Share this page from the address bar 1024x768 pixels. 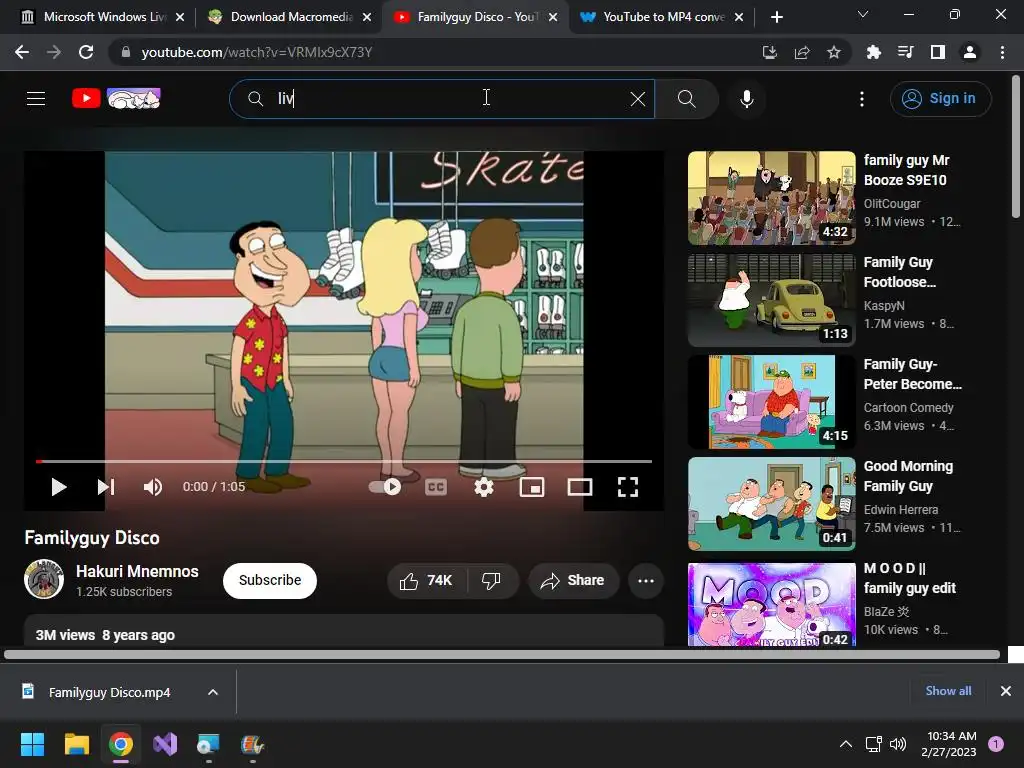point(802,52)
